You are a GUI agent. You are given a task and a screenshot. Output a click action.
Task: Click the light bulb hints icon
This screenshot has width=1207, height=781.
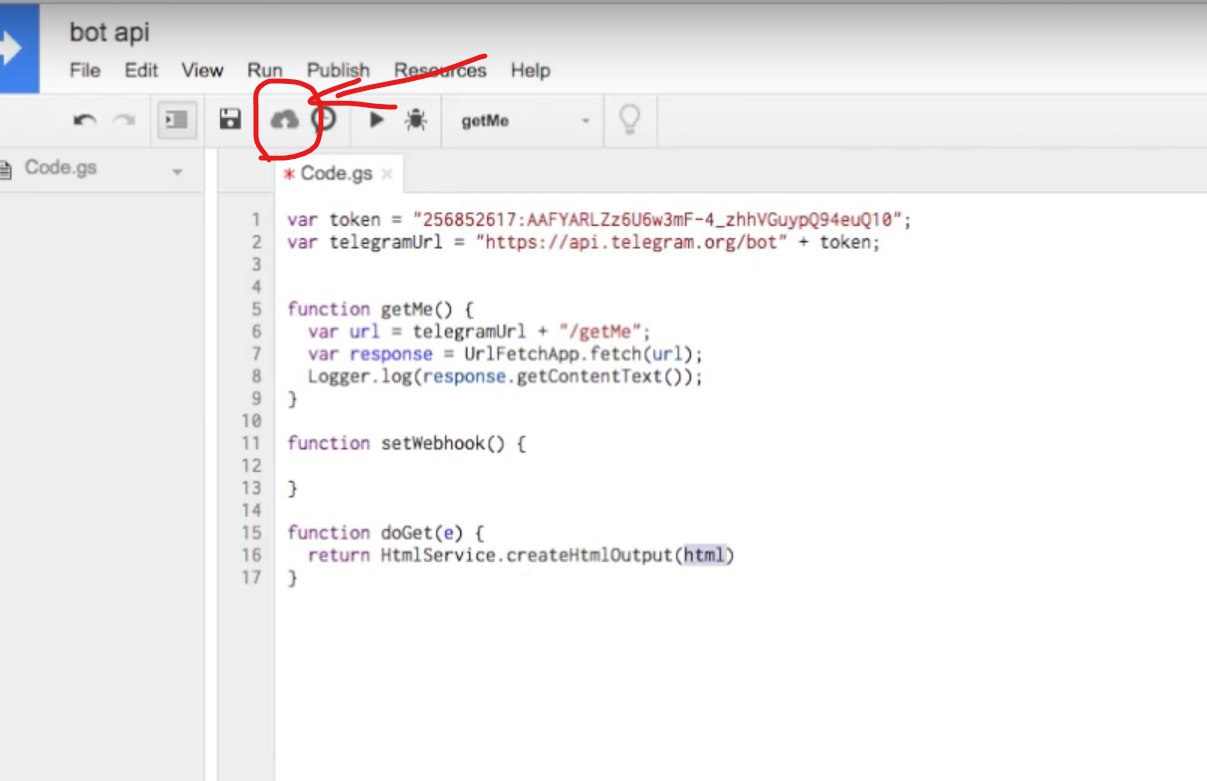pos(629,120)
